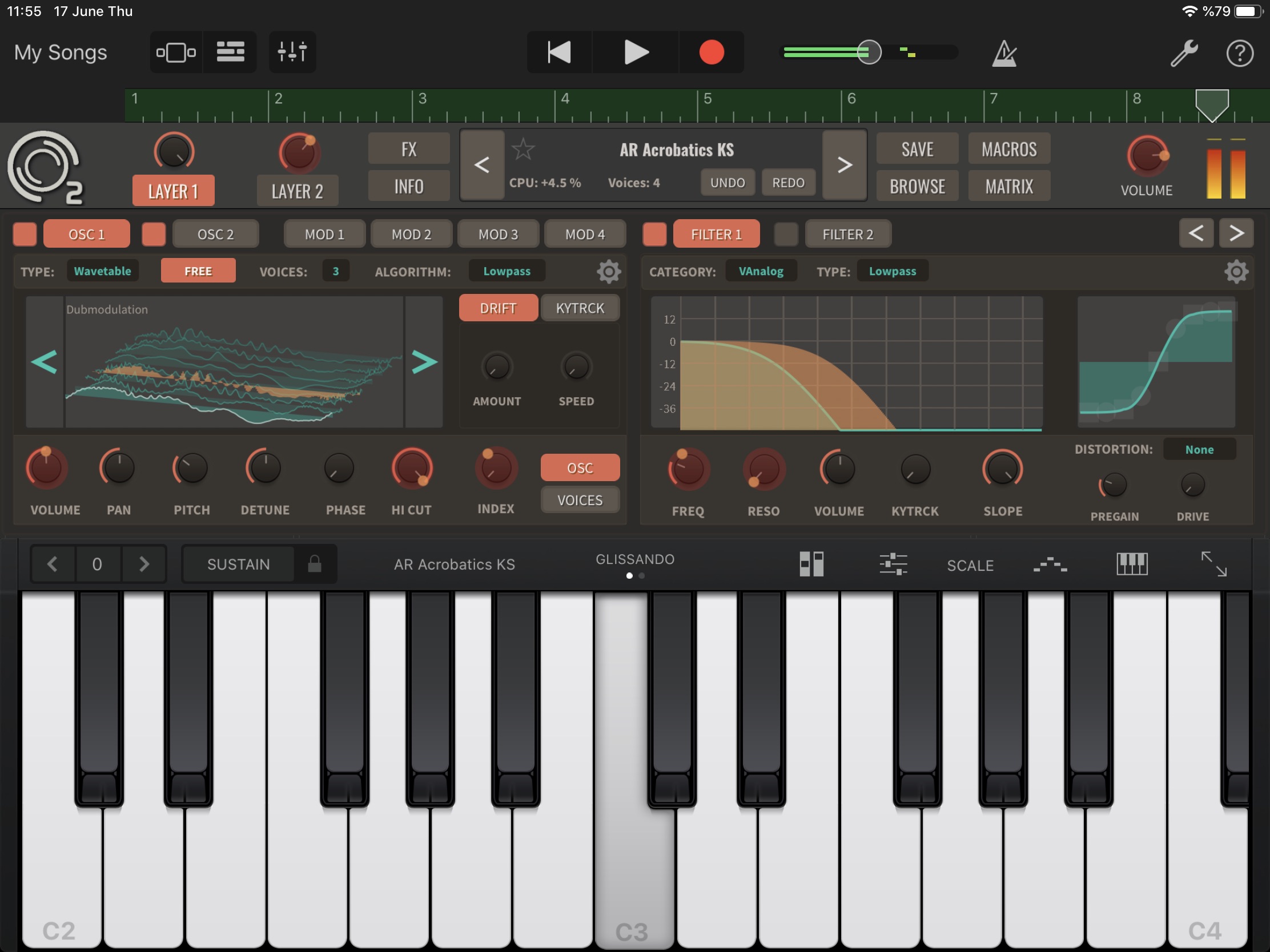The width and height of the screenshot is (1270, 952).
Task: Enable FILTER 2 power square
Action: [x=786, y=234]
